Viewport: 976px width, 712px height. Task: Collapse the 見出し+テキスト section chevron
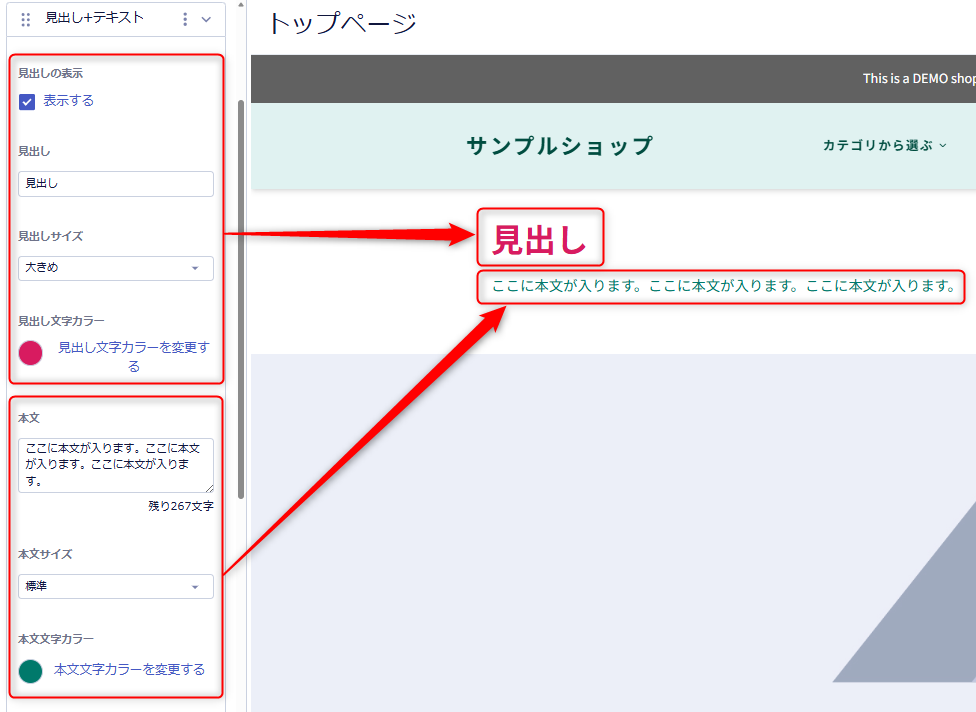(206, 19)
